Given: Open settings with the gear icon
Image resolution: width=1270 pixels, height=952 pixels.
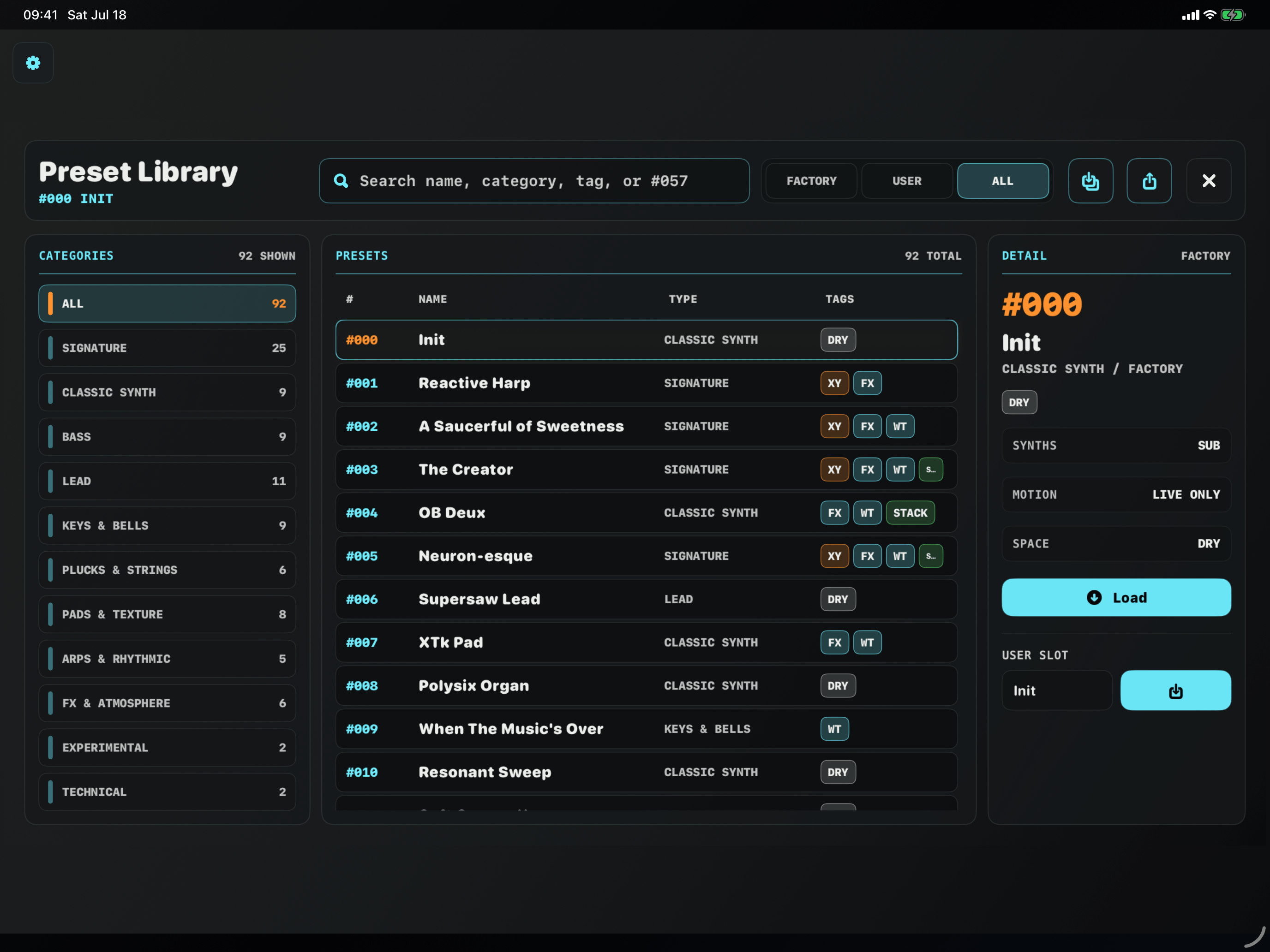Looking at the screenshot, I should [33, 63].
